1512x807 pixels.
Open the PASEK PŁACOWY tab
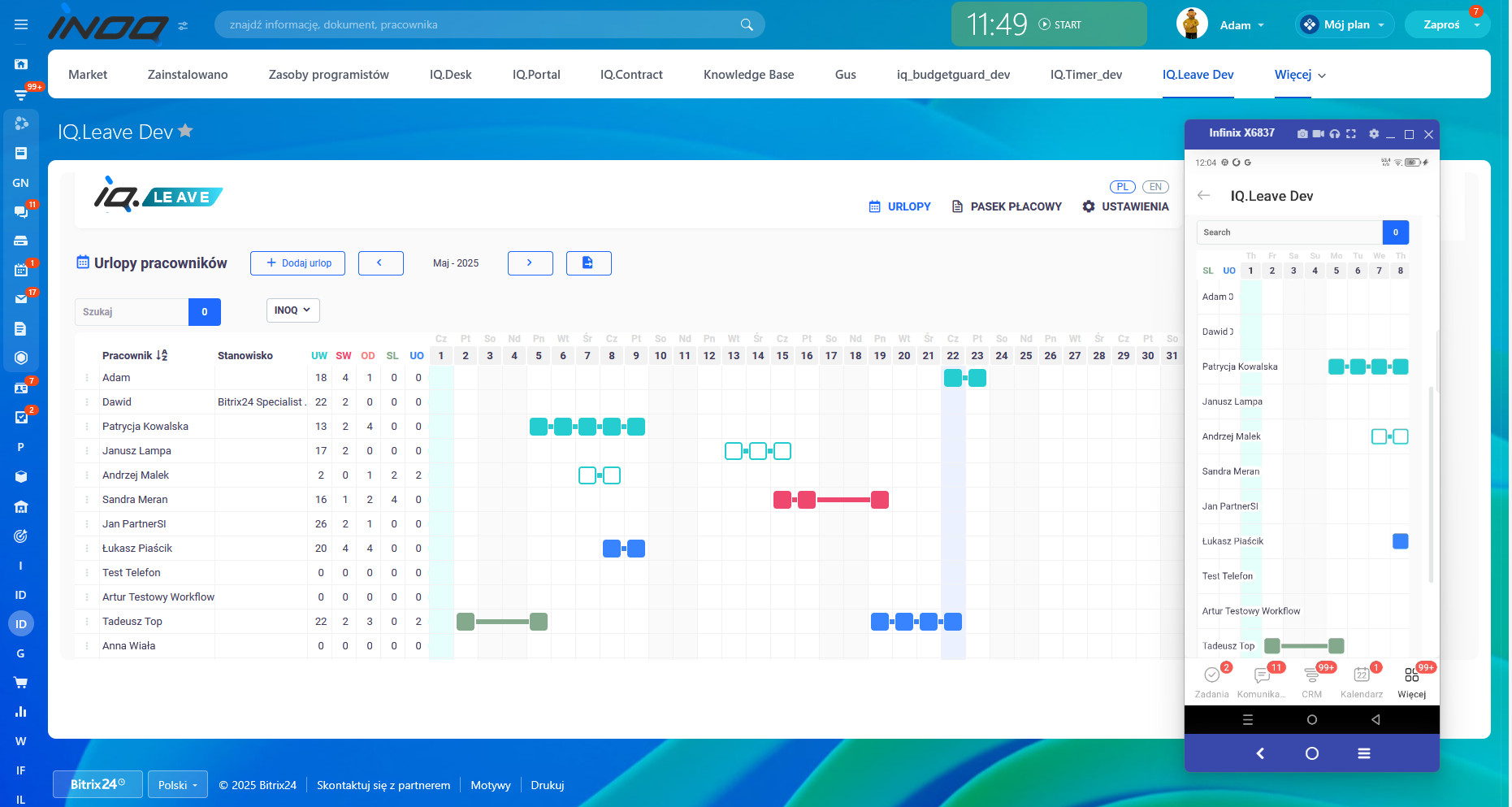click(x=1007, y=206)
